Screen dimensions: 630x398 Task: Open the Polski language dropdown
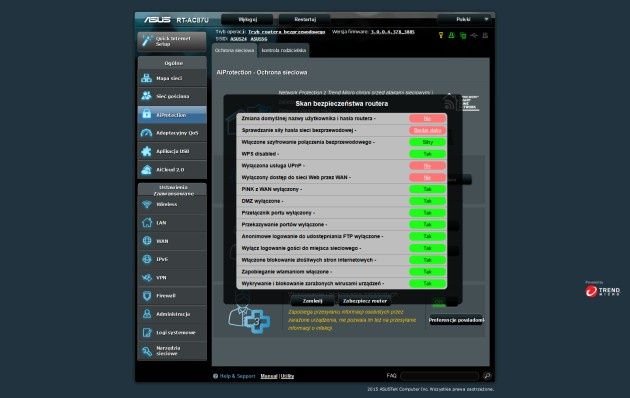464,19
